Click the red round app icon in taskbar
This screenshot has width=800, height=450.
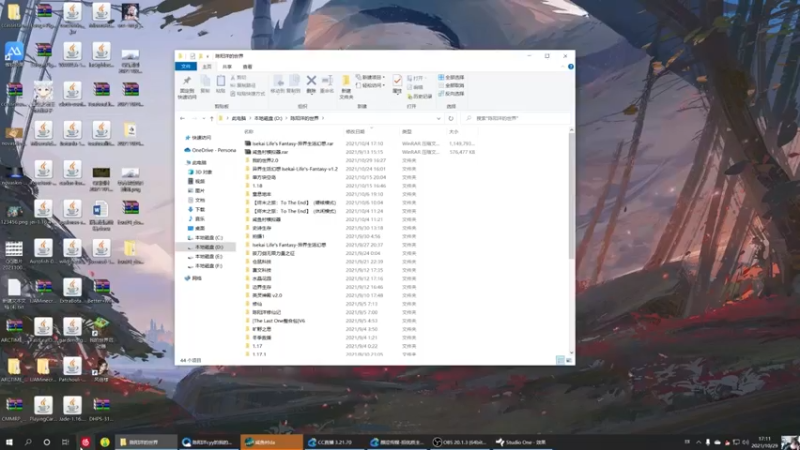click(x=86, y=442)
